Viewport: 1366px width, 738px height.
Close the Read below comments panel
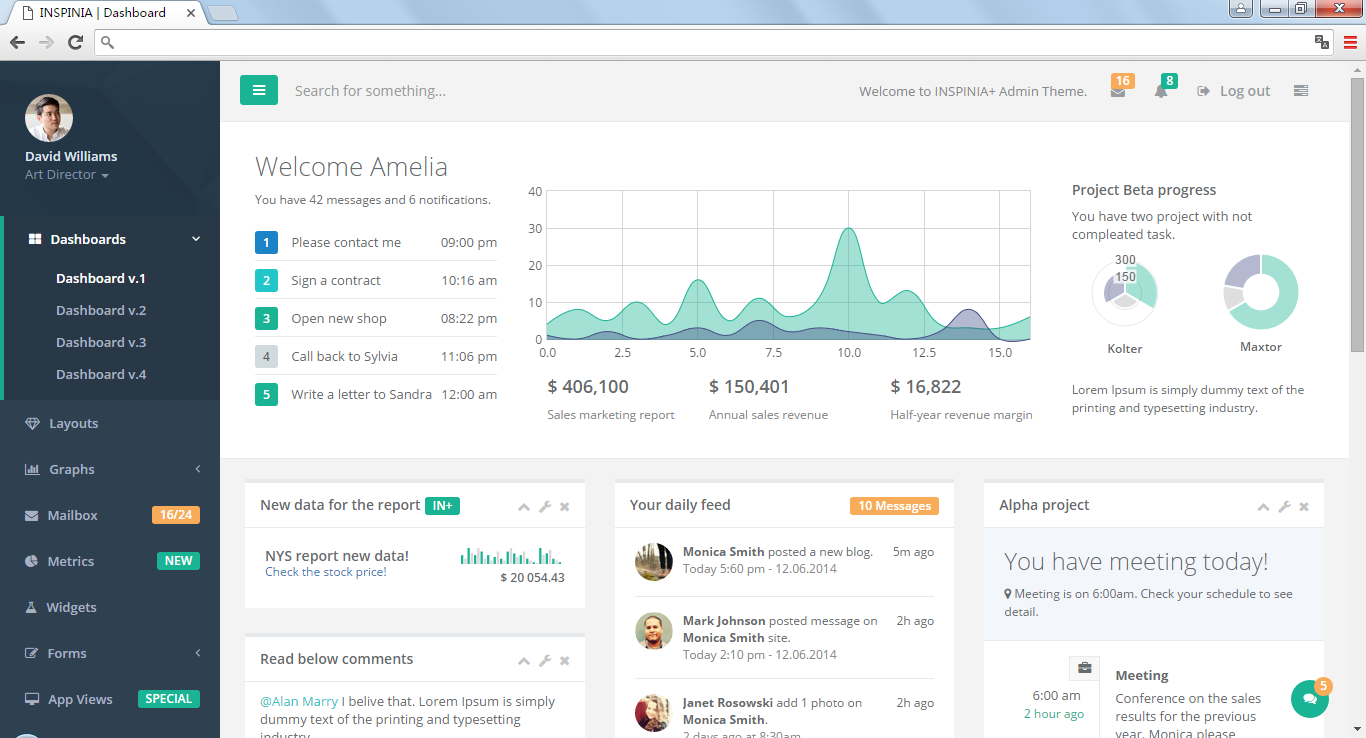coord(565,661)
